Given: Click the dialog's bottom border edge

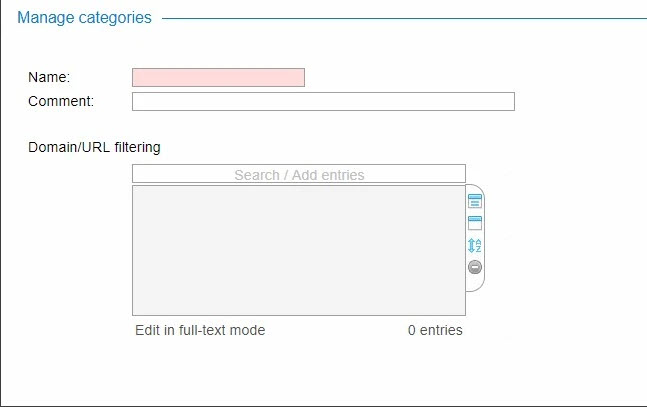Looking at the screenshot, I should tap(324, 406).
